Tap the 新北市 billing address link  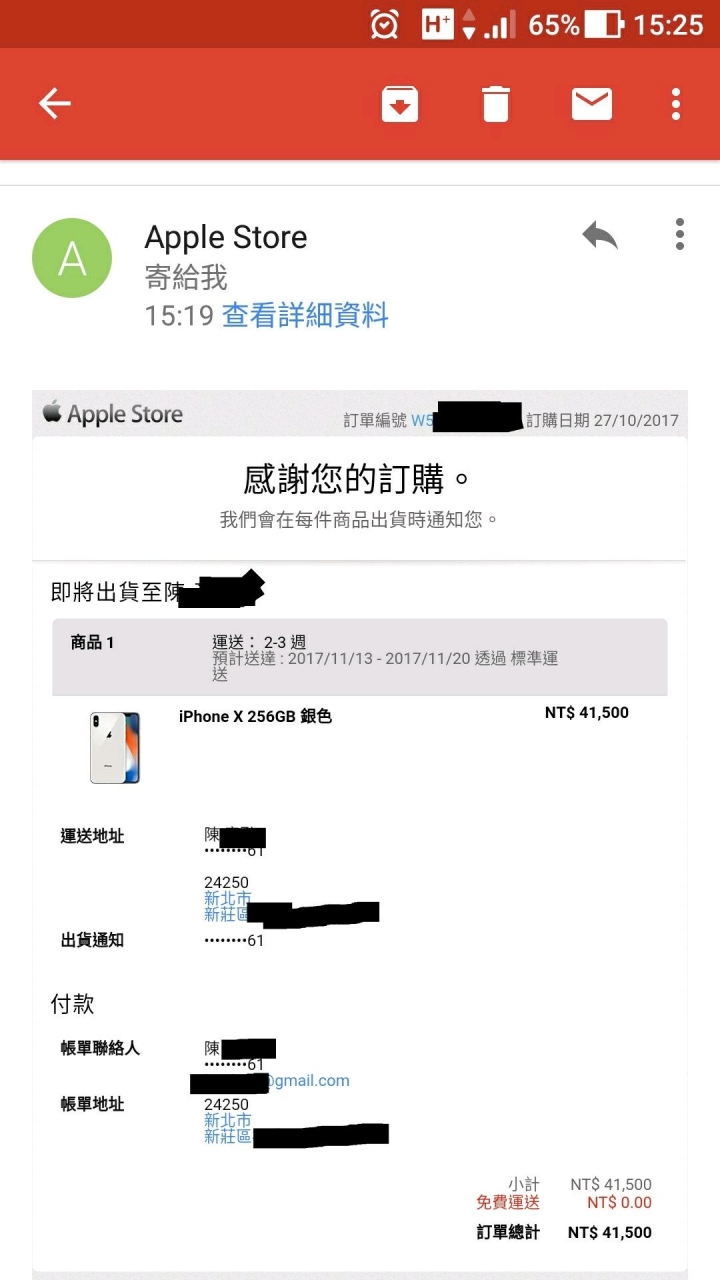[x=228, y=1121]
